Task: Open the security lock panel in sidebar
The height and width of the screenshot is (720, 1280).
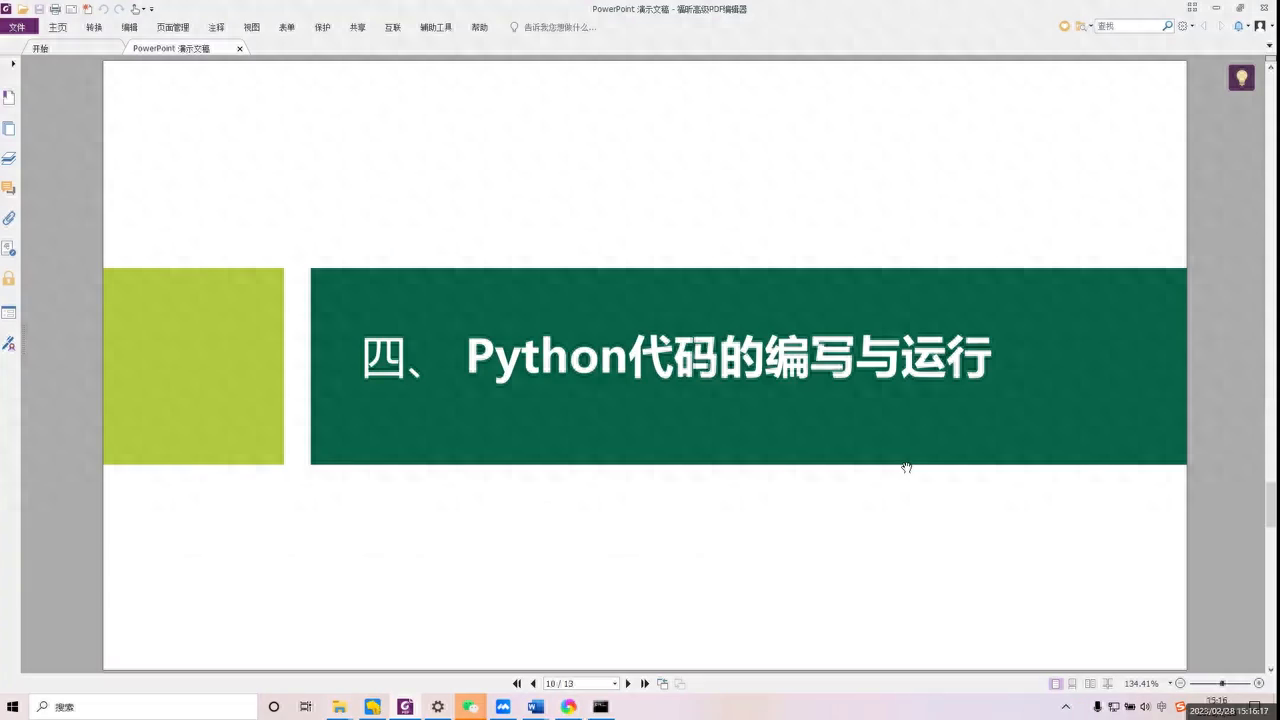Action: (9, 278)
